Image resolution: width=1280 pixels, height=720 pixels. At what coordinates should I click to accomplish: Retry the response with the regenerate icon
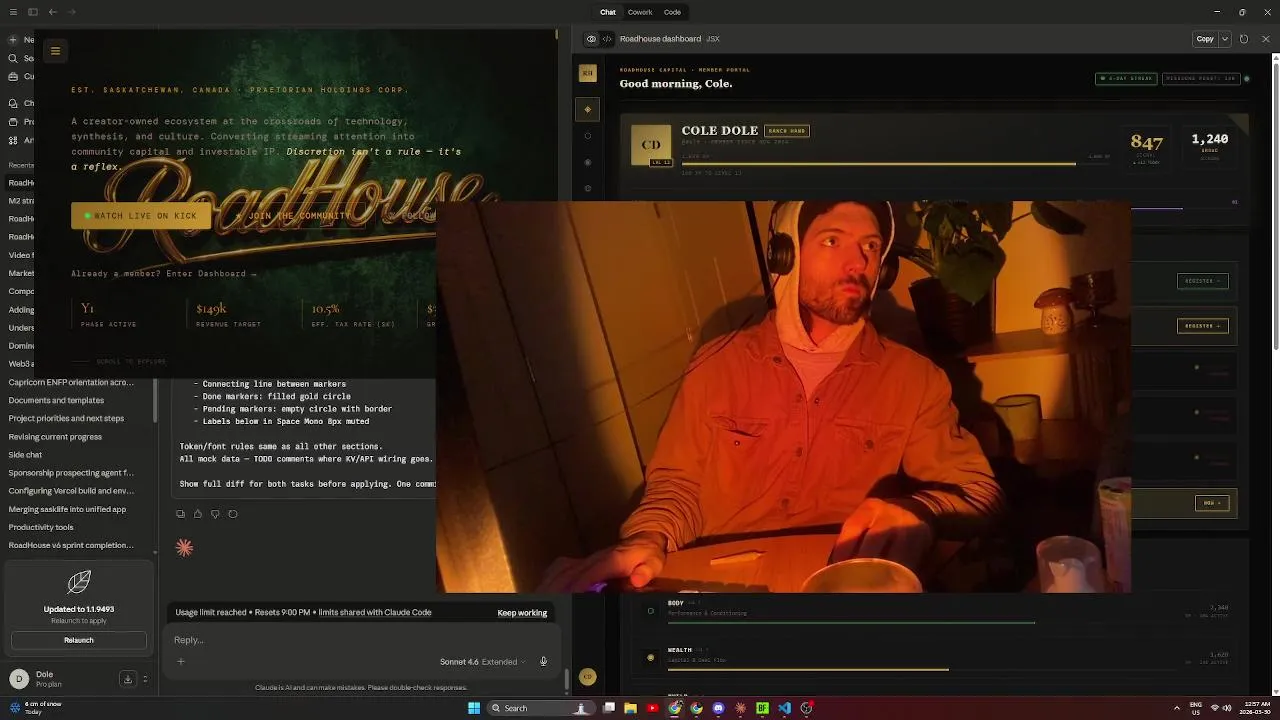[x=233, y=514]
